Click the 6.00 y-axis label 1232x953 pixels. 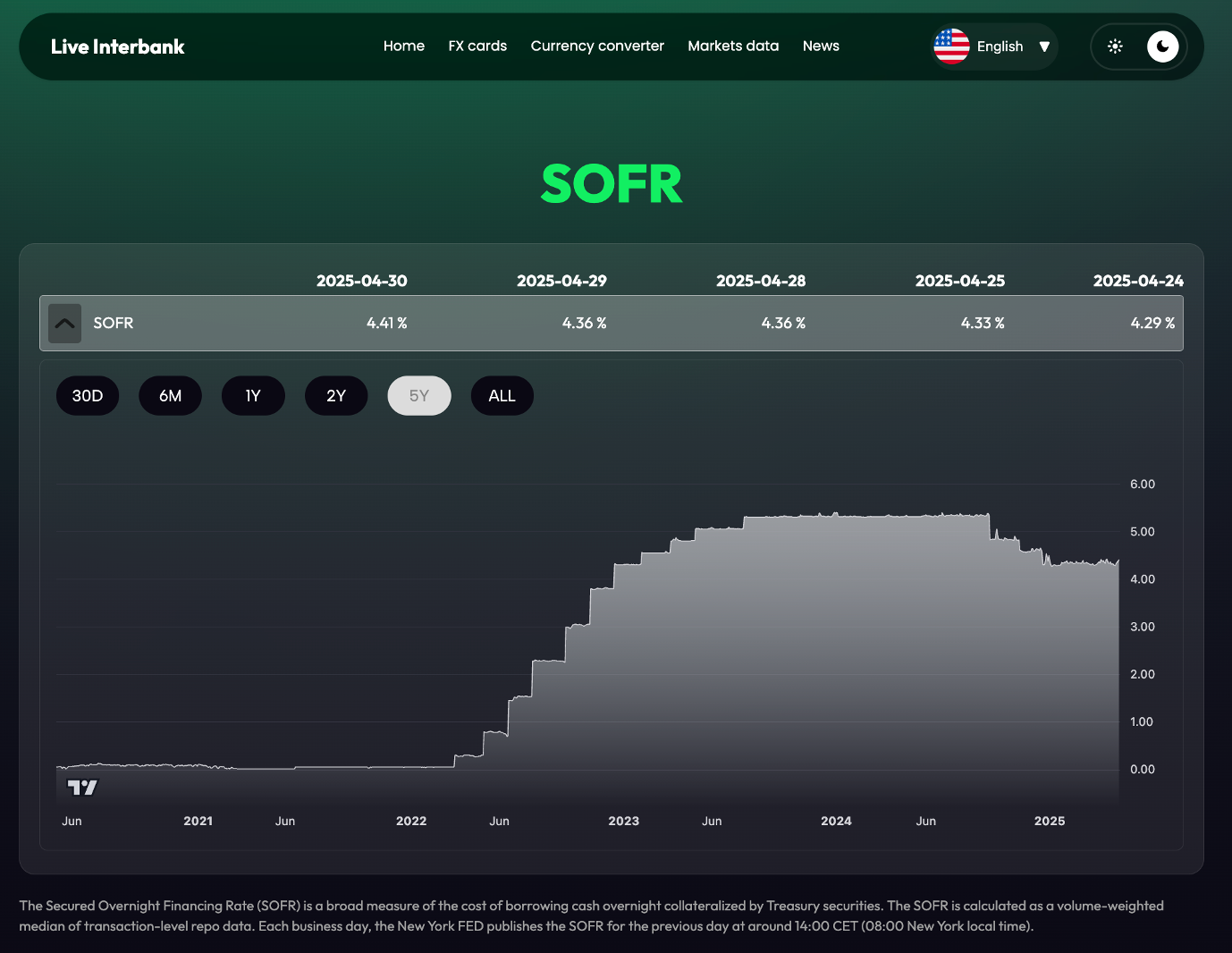click(x=1143, y=485)
